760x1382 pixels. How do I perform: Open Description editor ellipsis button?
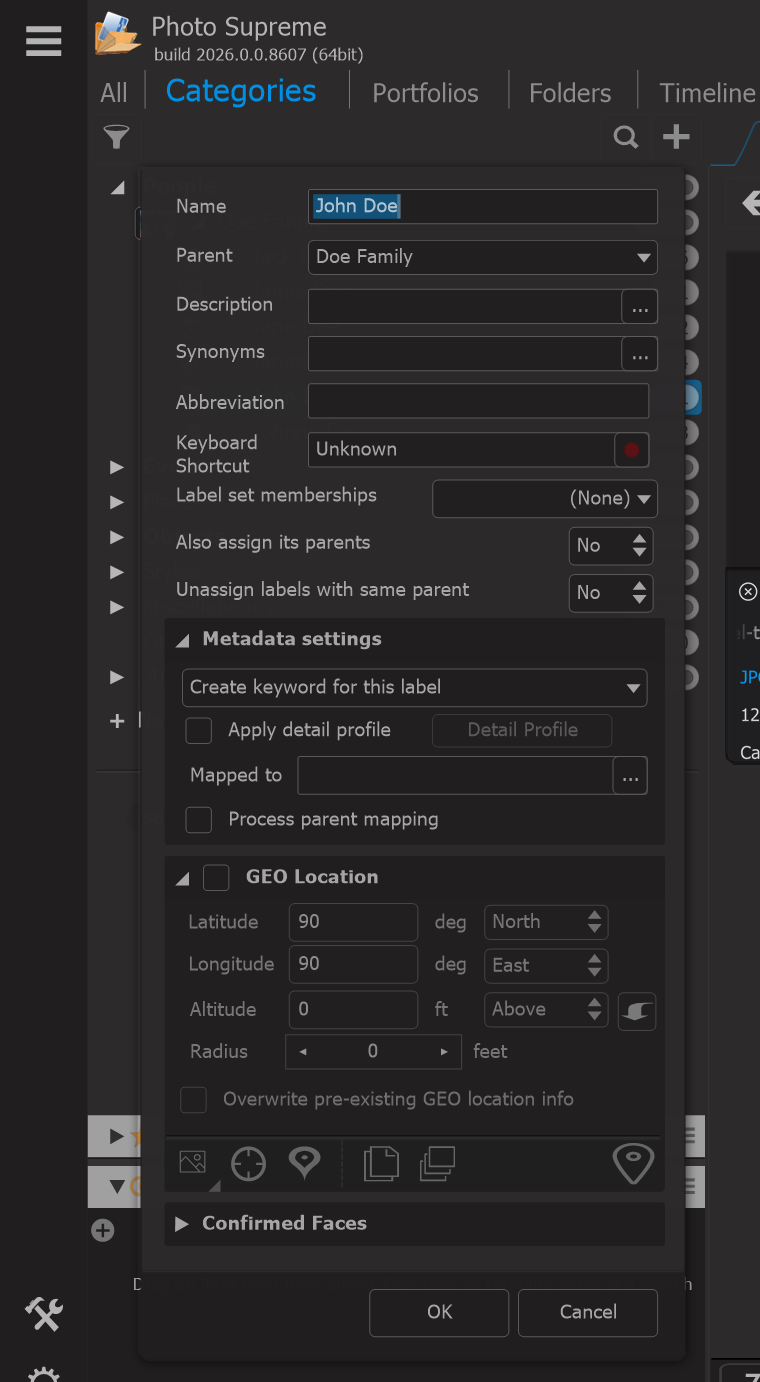640,307
